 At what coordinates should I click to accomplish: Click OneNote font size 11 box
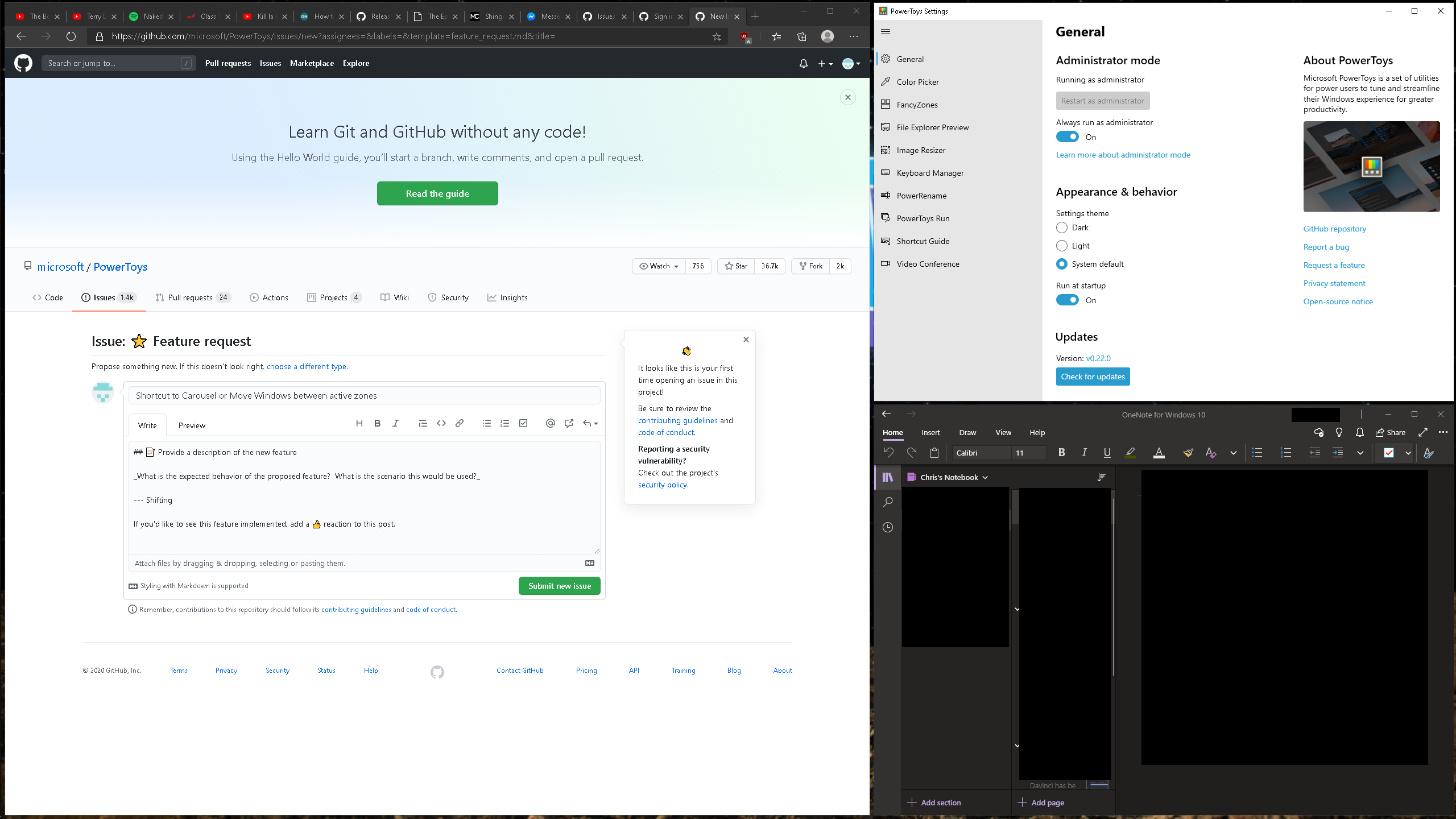pos(1028,453)
